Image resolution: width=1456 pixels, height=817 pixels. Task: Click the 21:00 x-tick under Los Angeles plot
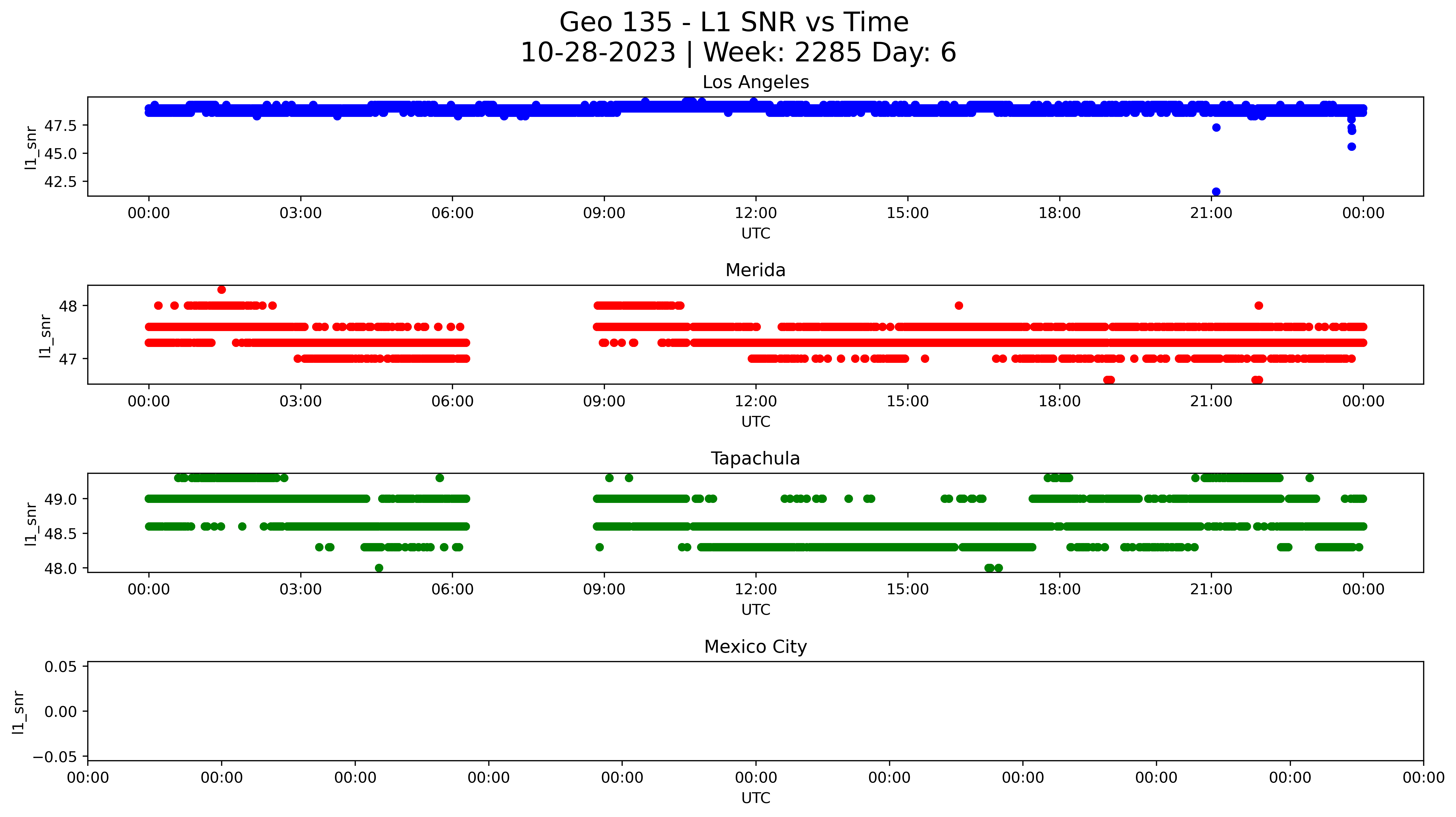click(1211, 213)
